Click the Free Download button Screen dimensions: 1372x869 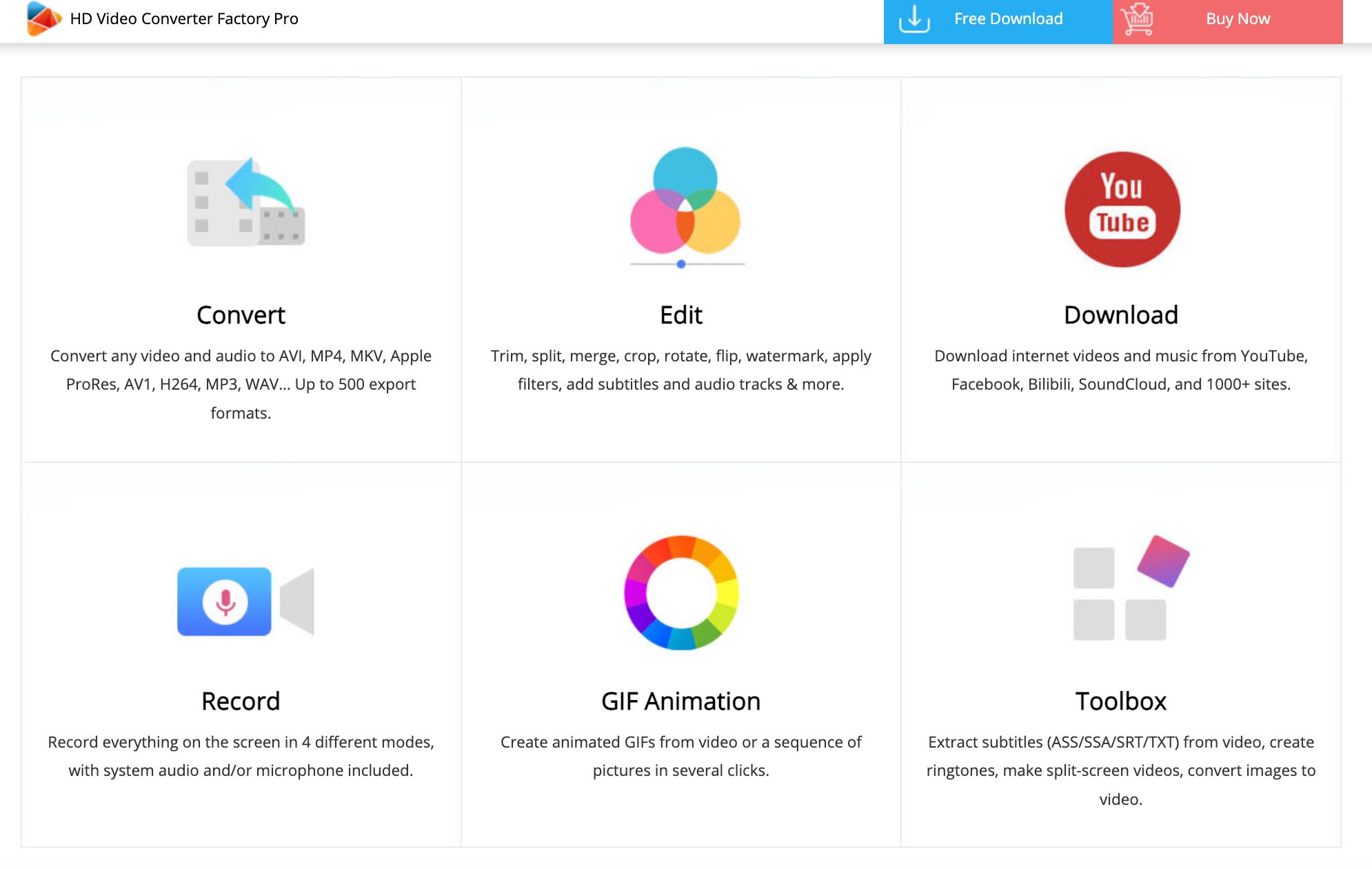[x=998, y=22]
